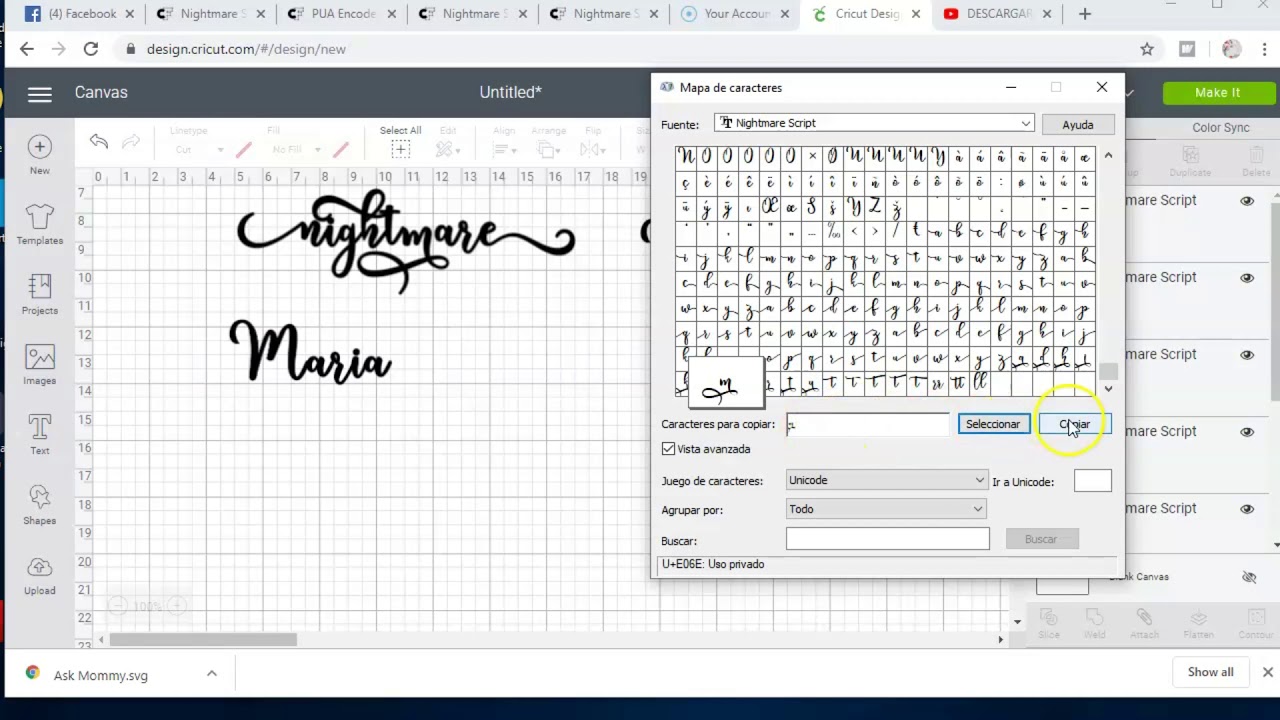Click the Align tool icon
Image resolution: width=1280 pixels, height=720 pixels.
(503, 149)
